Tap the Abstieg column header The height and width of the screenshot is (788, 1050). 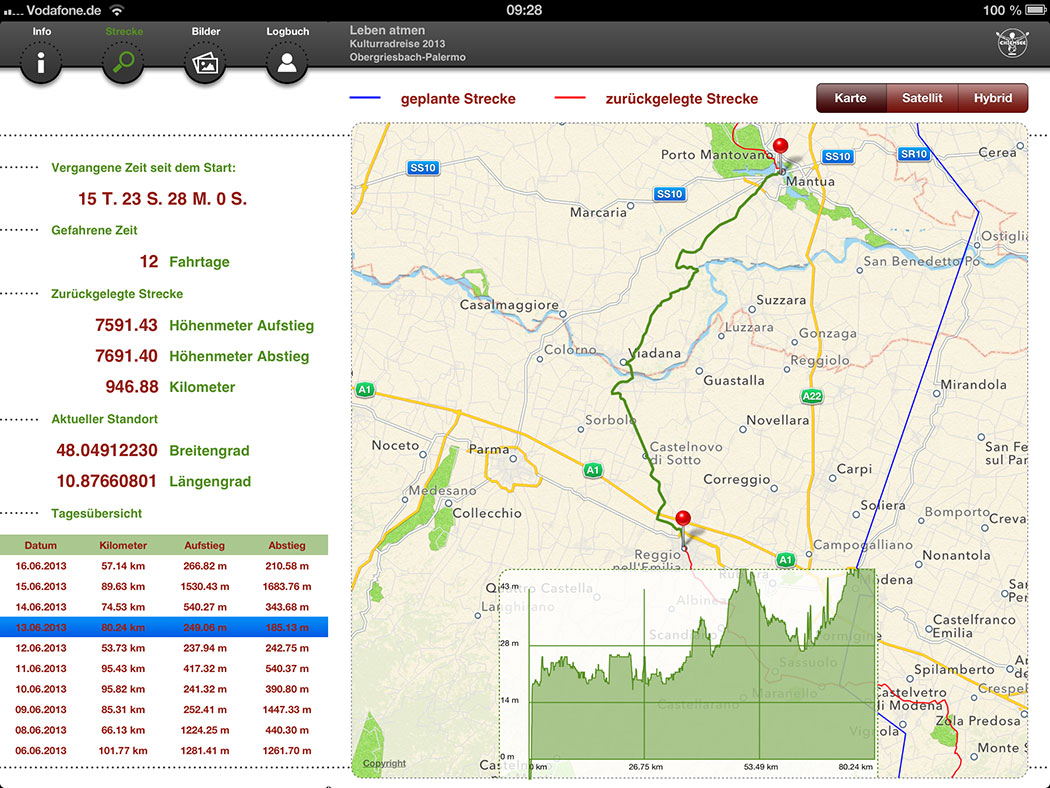[x=287, y=545]
